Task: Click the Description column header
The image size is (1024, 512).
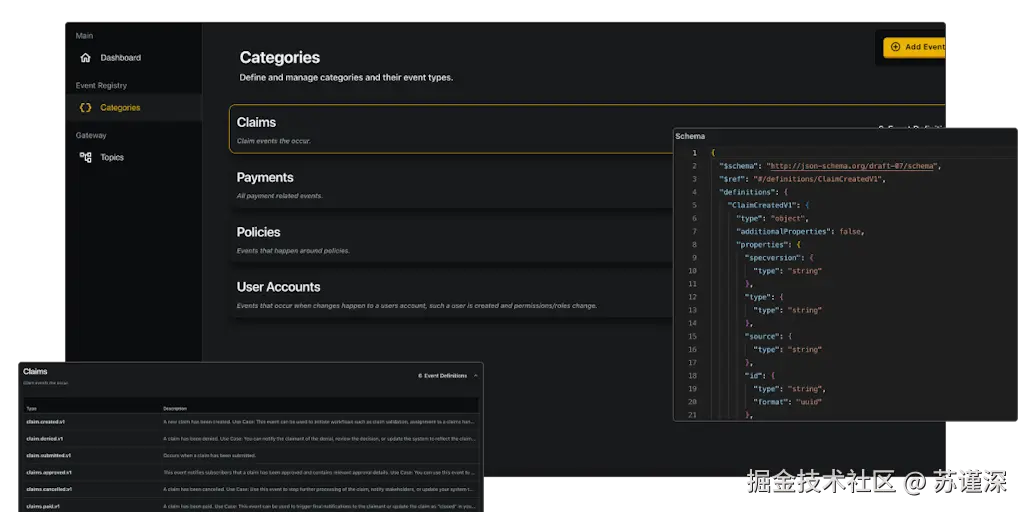Action: click(174, 409)
